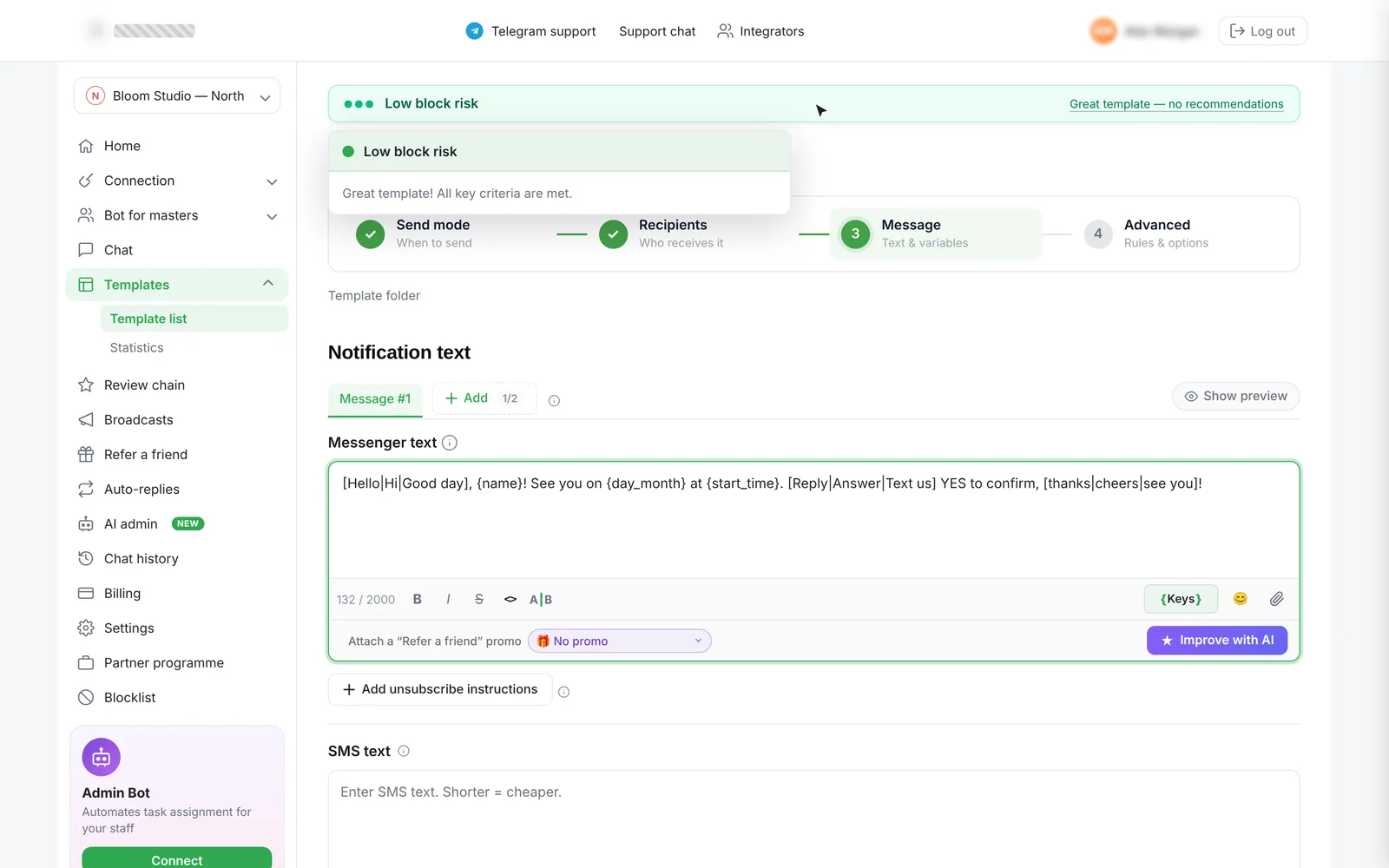
Task: Open the No promo dropdown
Action: click(620, 641)
